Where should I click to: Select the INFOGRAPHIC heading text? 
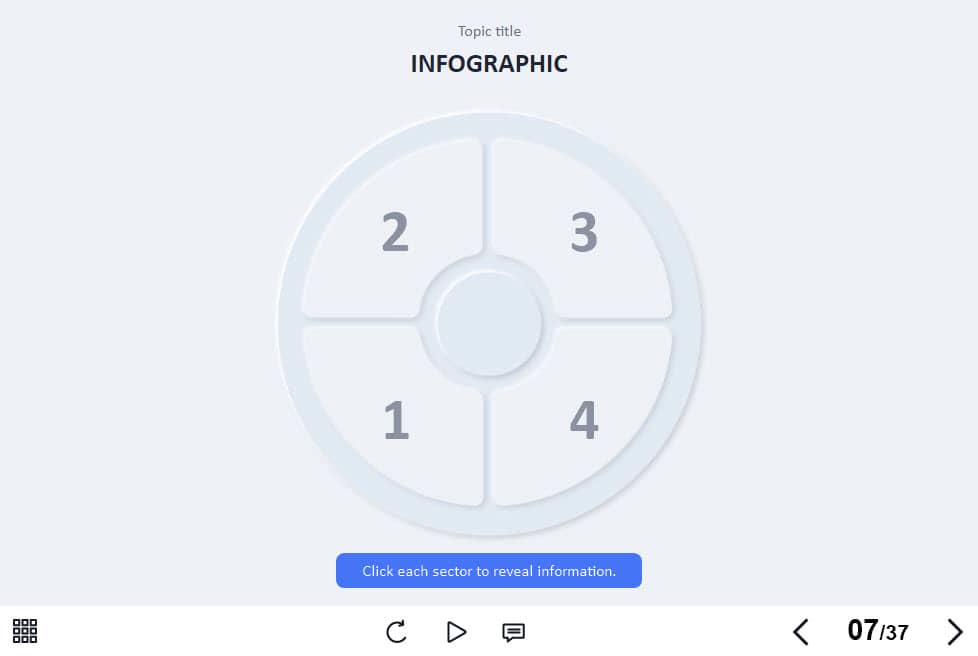489,64
